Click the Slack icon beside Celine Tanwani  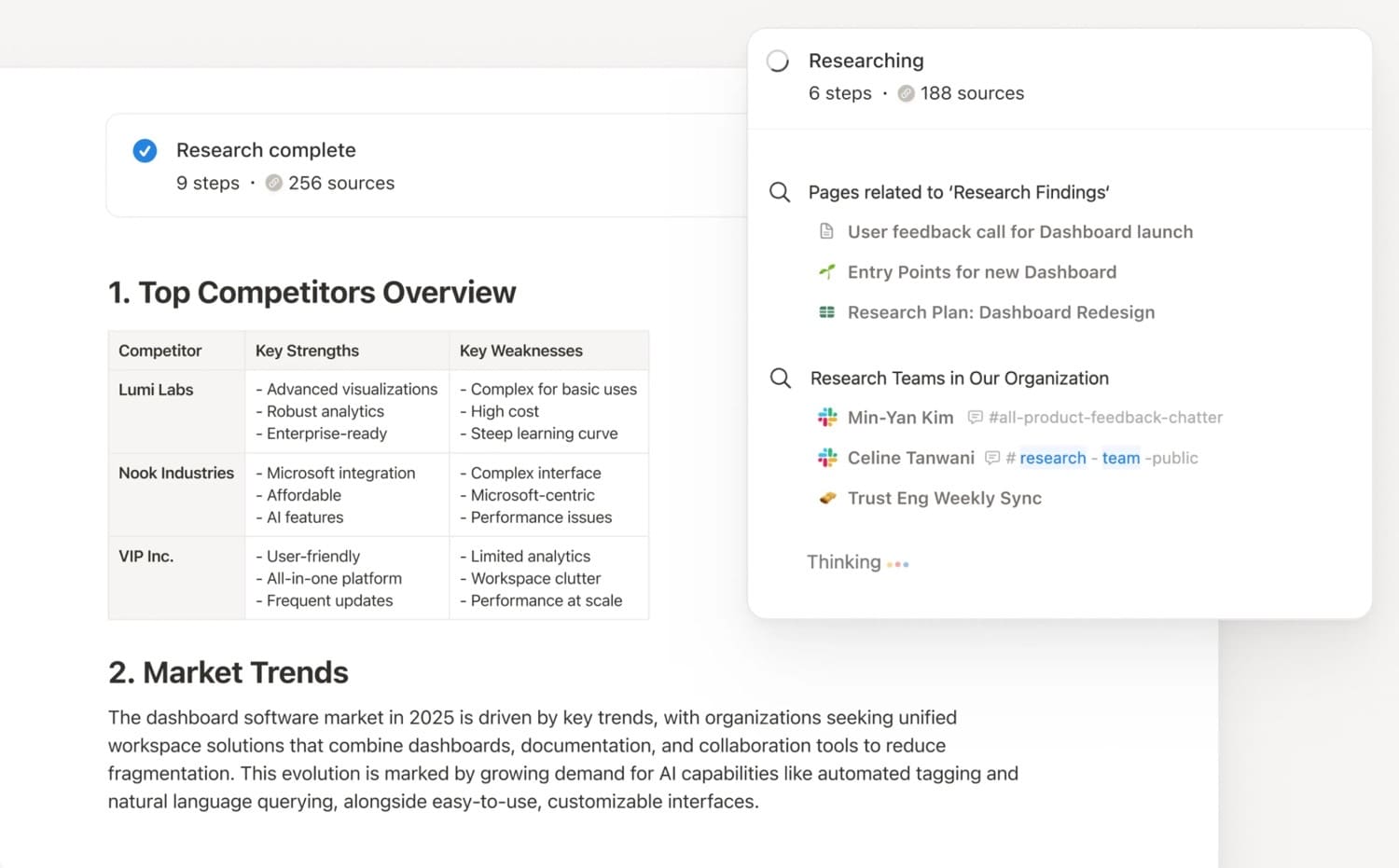coord(827,458)
